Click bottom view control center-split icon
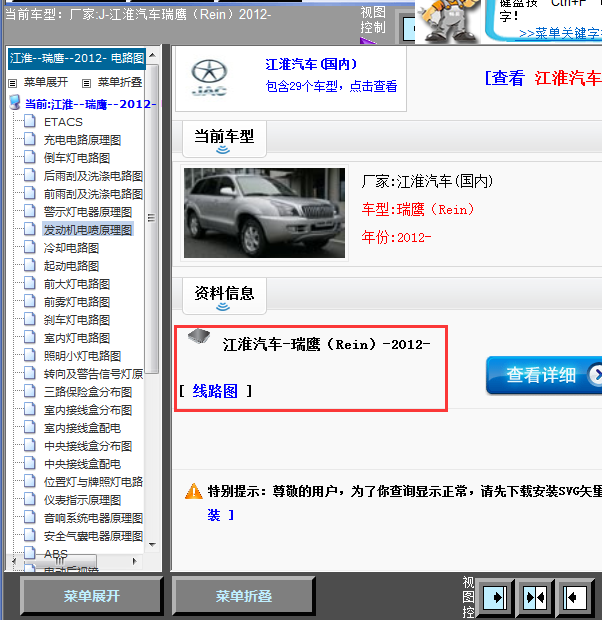The width and height of the screenshot is (602, 620). (x=535, y=597)
